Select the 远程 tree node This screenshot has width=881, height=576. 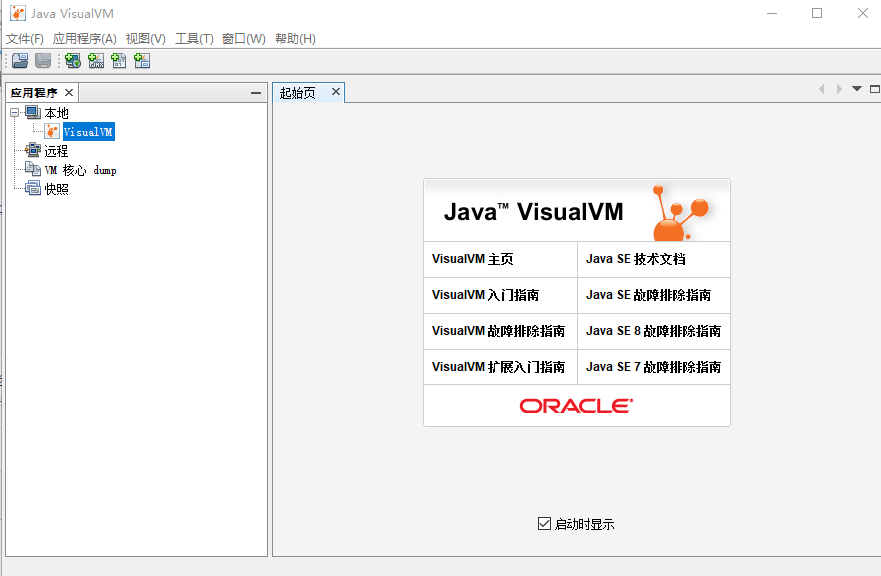click(56, 151)
